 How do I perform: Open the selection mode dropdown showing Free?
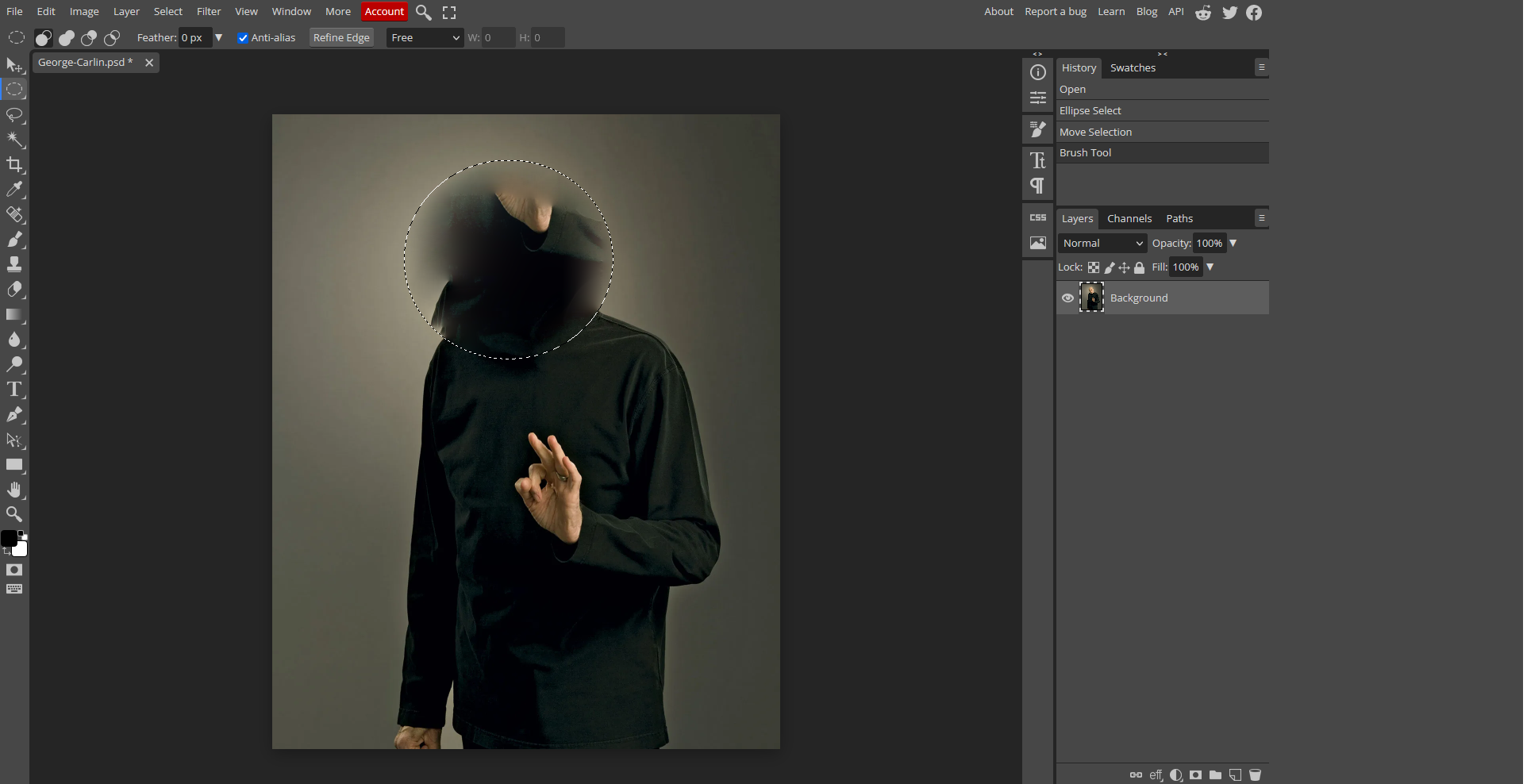point(424,37)
